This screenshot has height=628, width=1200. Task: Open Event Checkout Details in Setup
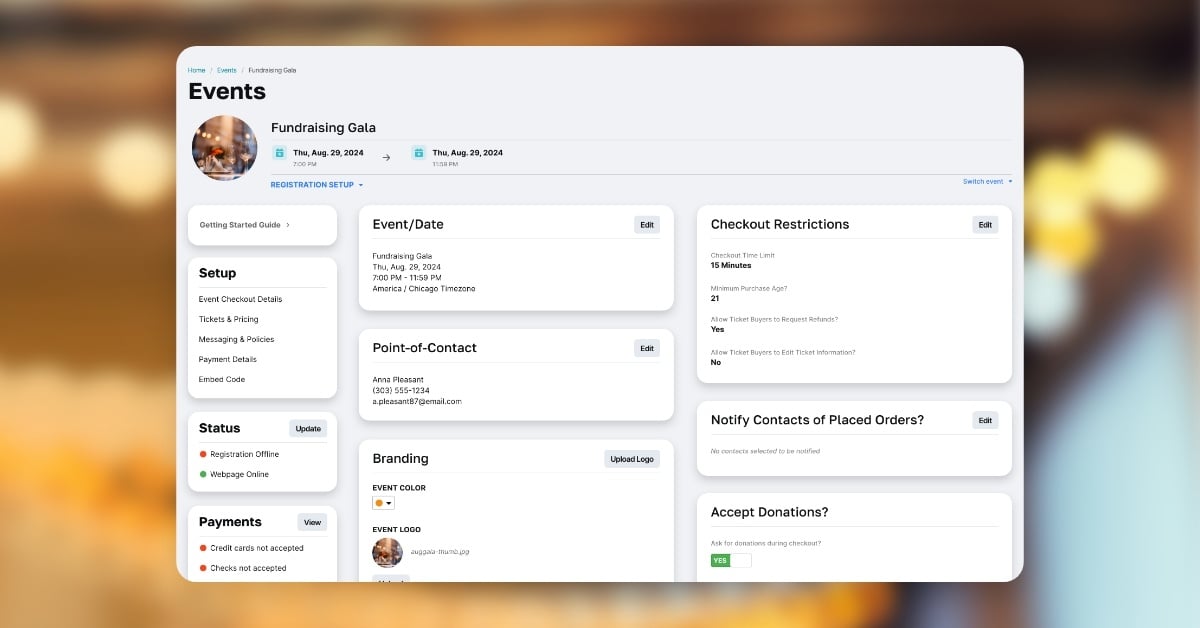(240, 299)
